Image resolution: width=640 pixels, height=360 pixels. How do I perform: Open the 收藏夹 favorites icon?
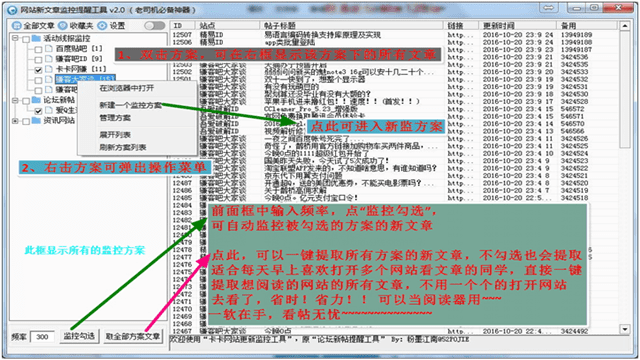click(62, 26)
